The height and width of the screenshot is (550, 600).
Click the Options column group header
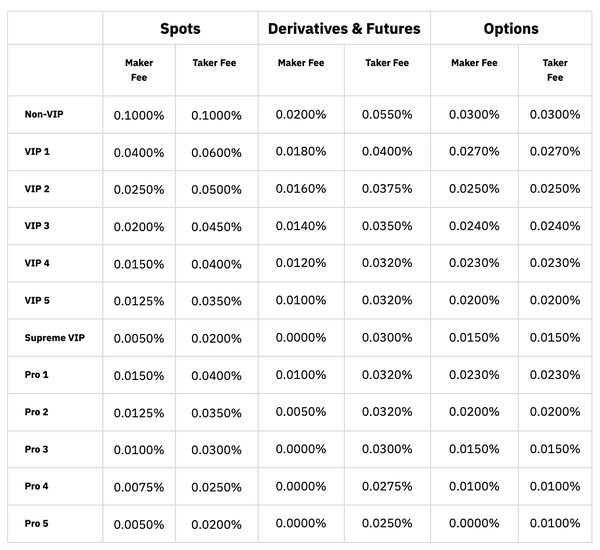511,29
